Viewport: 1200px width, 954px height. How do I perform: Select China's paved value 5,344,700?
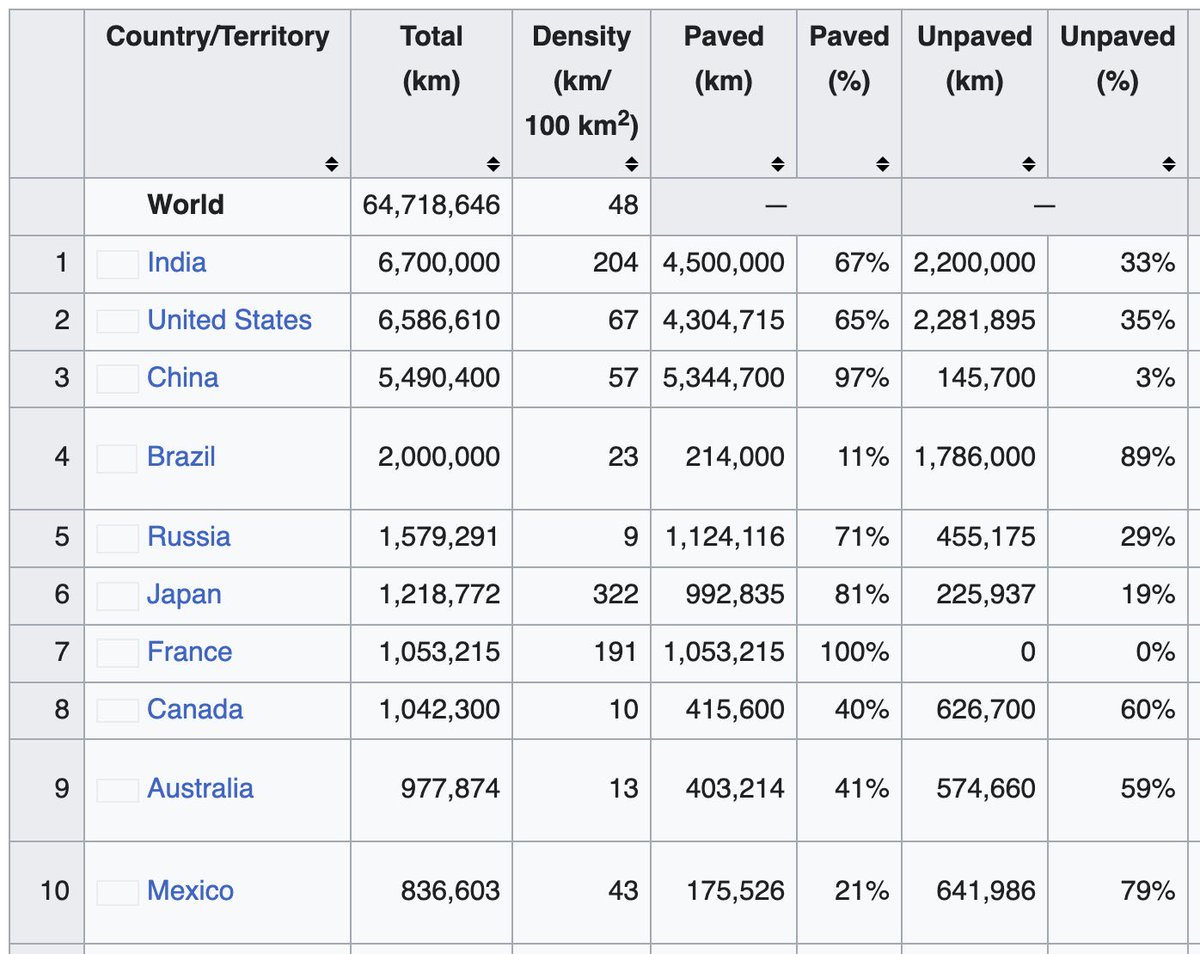[x=724, y=378]
